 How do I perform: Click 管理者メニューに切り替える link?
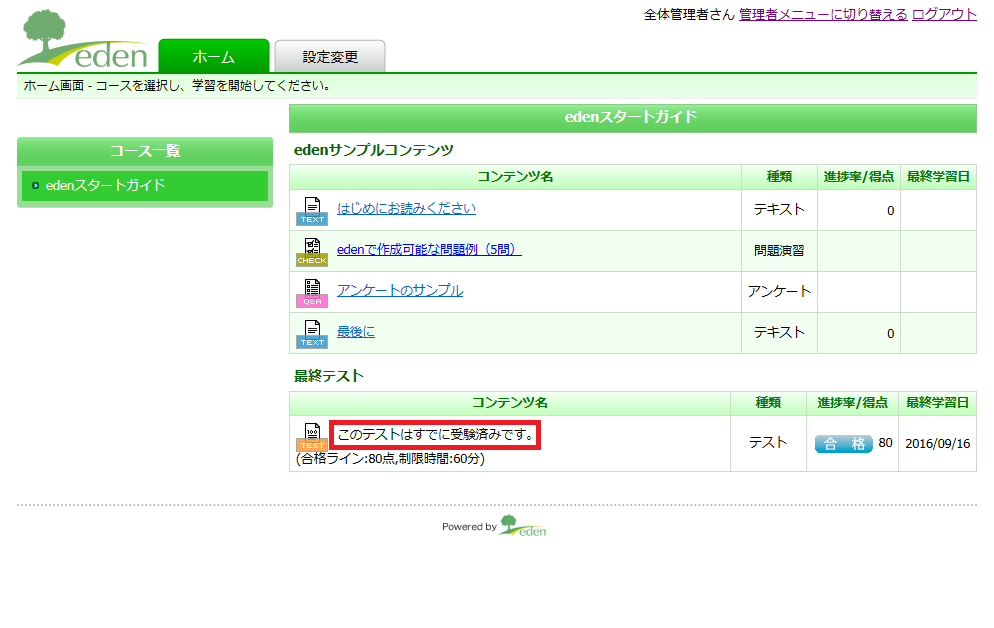tap(823, 14)
